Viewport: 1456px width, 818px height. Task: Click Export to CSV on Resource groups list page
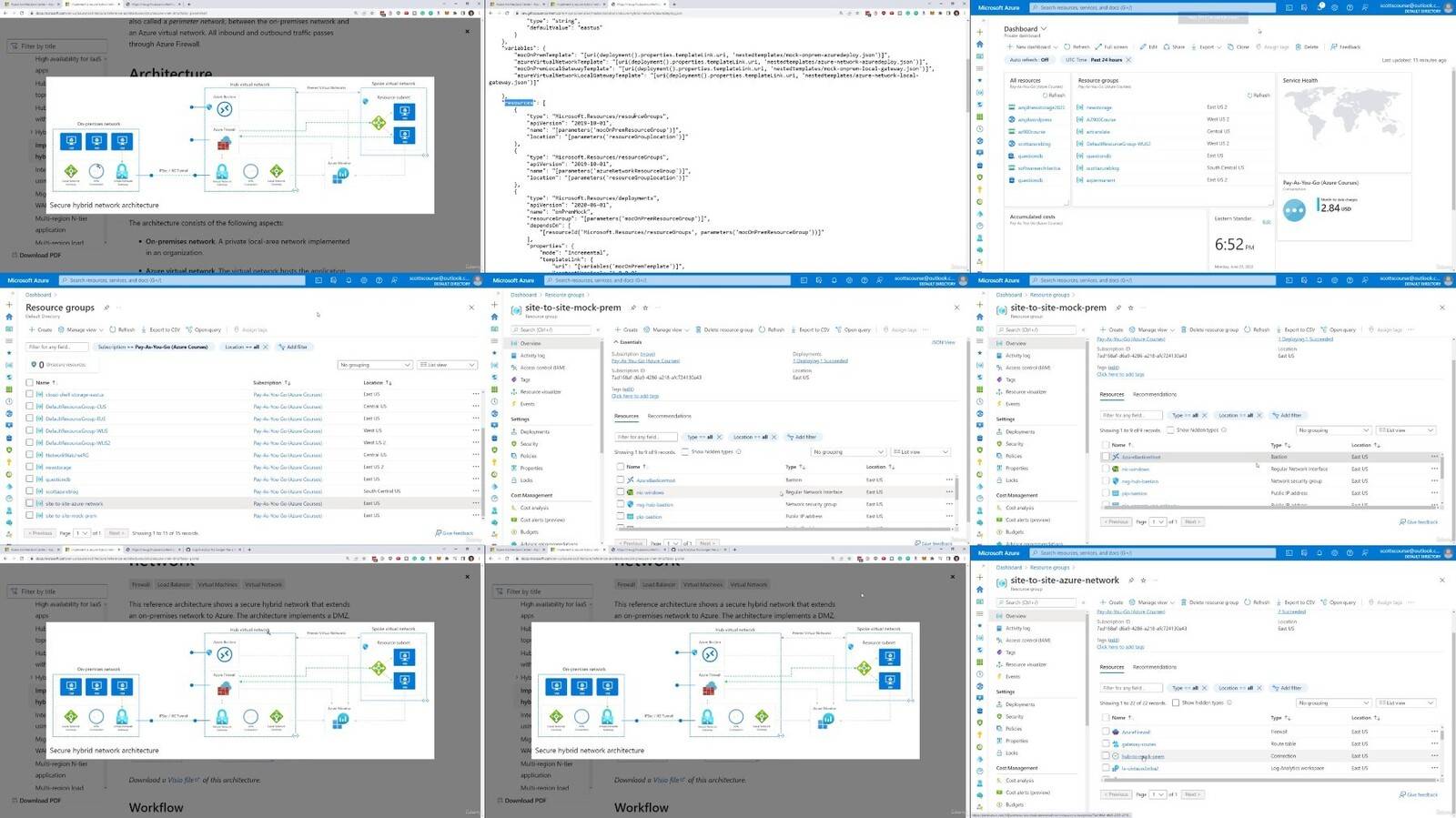(161, 329)
